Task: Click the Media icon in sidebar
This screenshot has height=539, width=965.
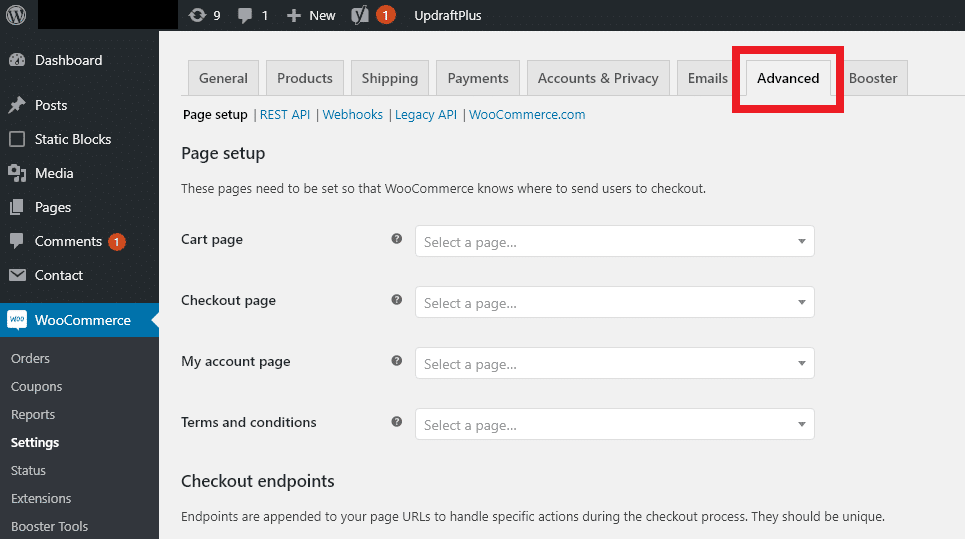Action: tap(17, 174)
